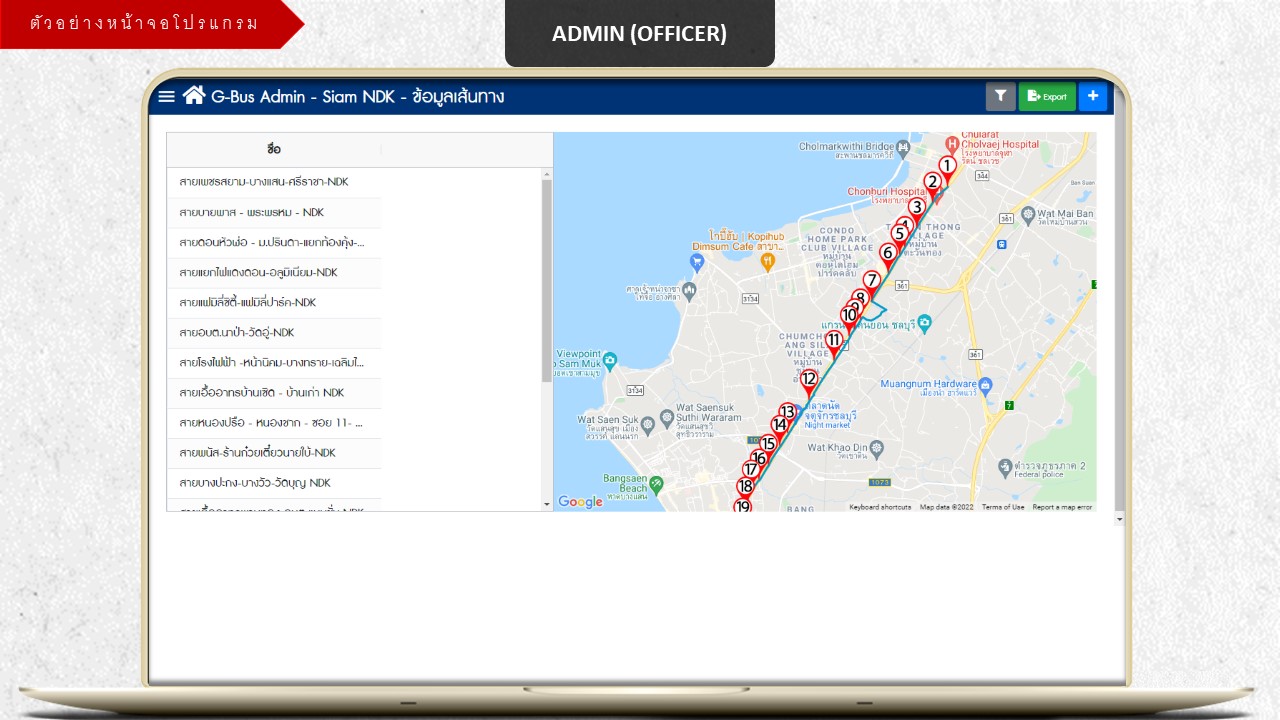
Task: Select route marker number 13
Action: 788,414
